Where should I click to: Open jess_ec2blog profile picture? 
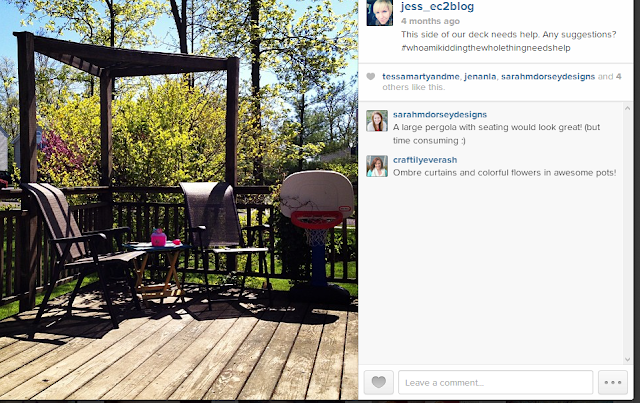(380, 13)
